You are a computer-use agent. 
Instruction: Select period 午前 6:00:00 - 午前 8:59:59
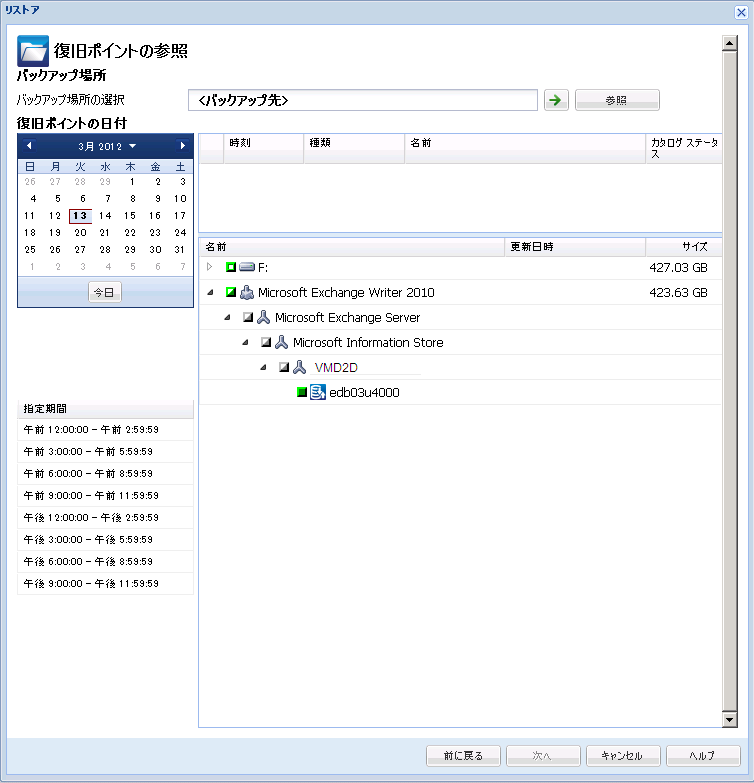(x=105, y=473)
